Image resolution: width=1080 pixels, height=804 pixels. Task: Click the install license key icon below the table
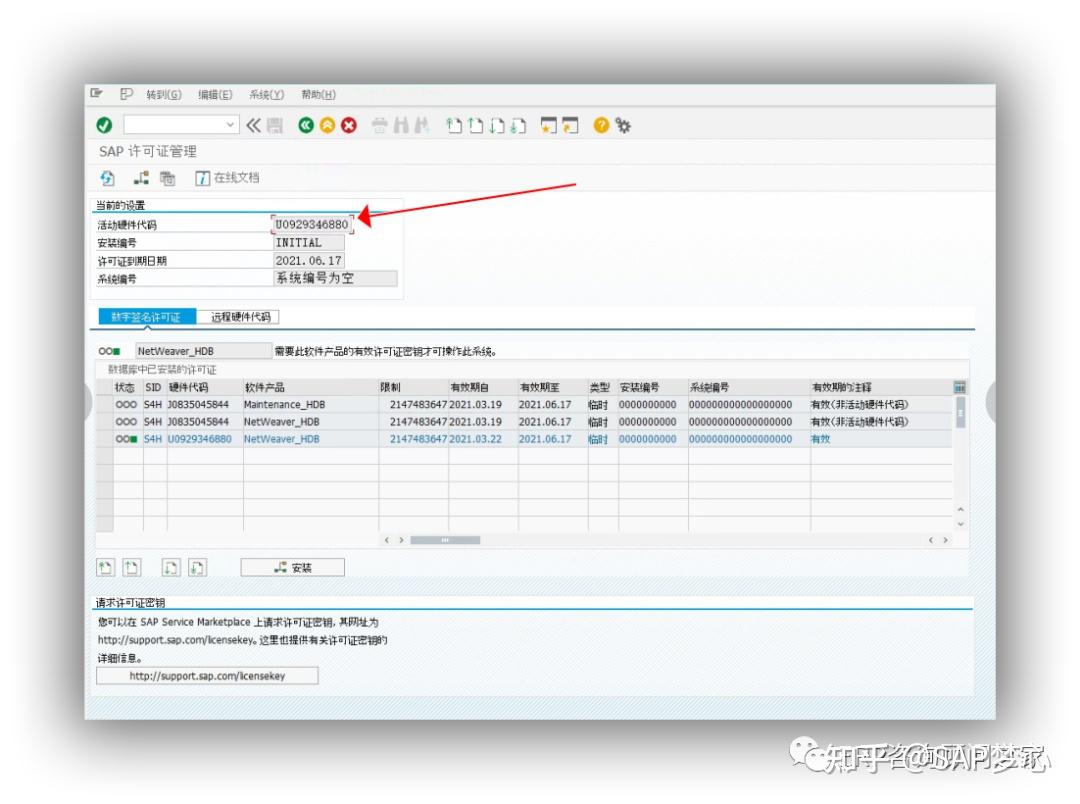pos(291,567)
